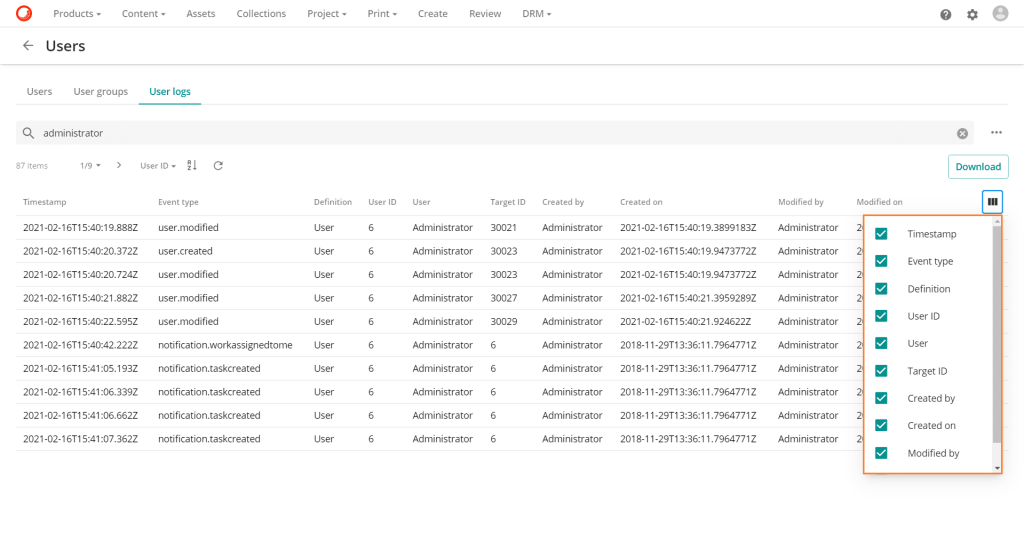Switch to the User groups tab
This screenshot has width=1024, height=541.
click(101, 92)
